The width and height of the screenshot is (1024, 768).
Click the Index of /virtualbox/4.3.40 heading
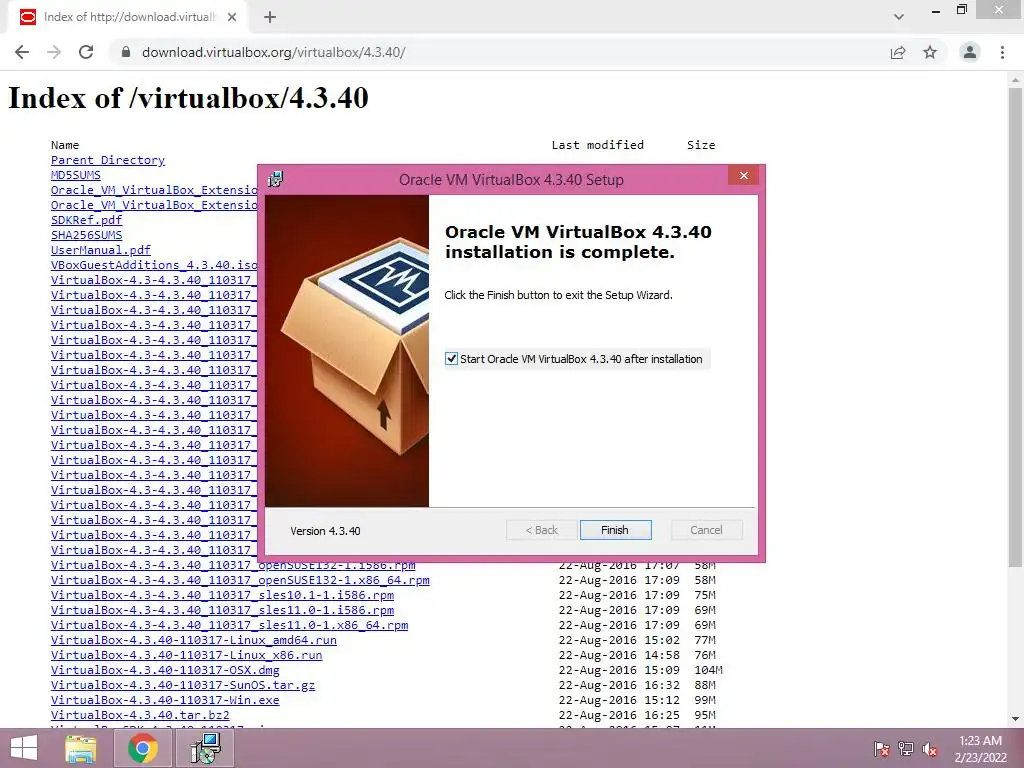[188, 98]
